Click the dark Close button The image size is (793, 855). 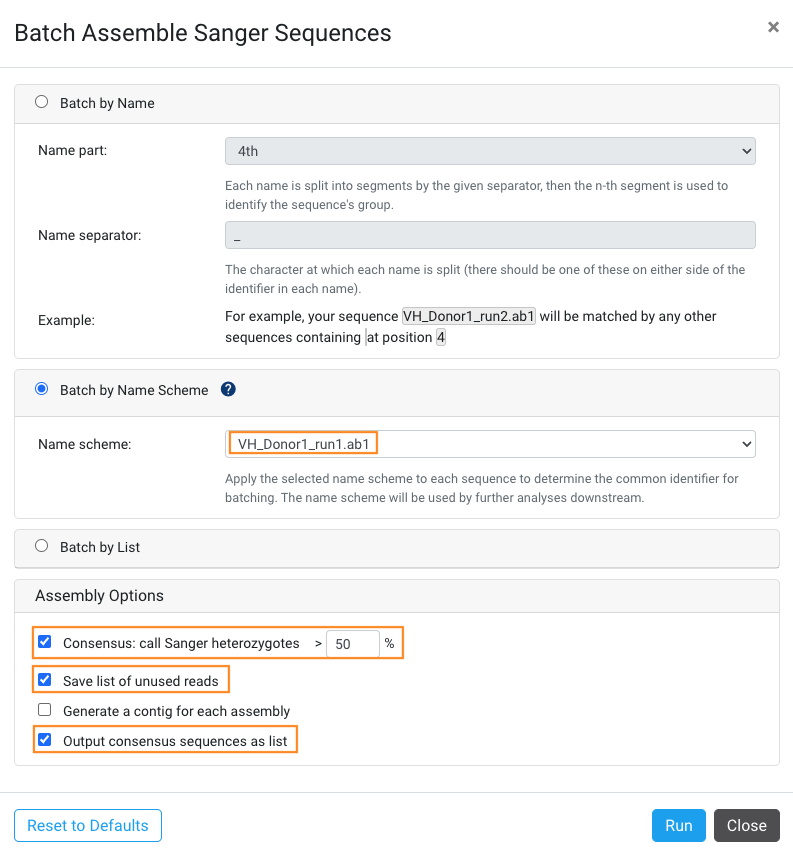click(747, 826)
